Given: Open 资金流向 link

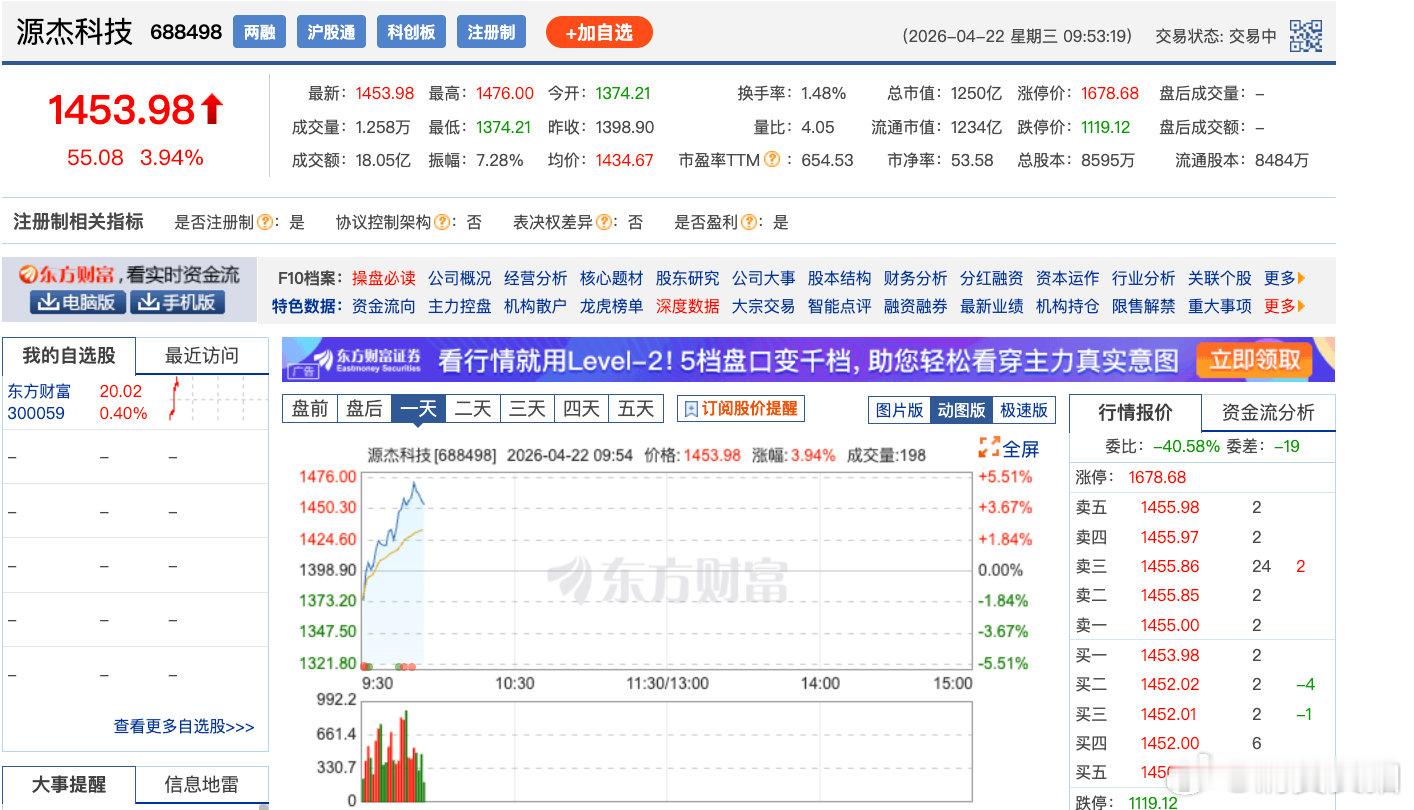Looking at the screenshot, I should pos(383,306).
